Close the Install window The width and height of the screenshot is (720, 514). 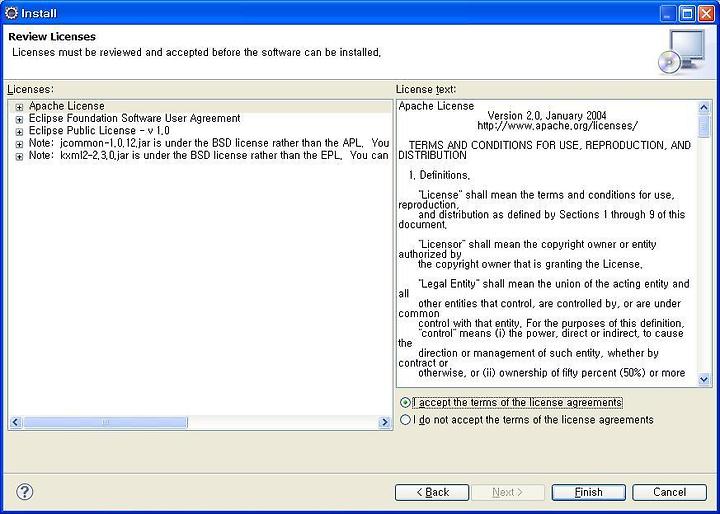pyautogui.click(x=706, y=14)
